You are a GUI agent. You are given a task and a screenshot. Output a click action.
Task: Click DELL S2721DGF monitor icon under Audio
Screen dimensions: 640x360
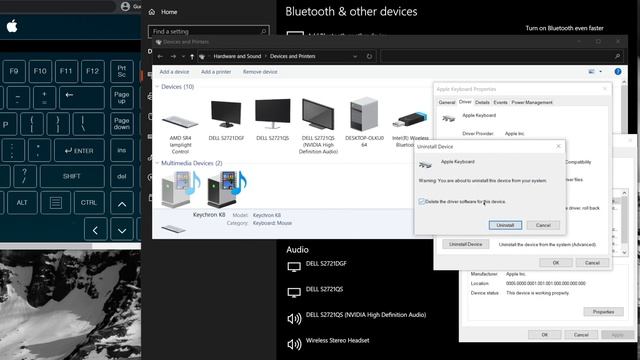(294, 267)
